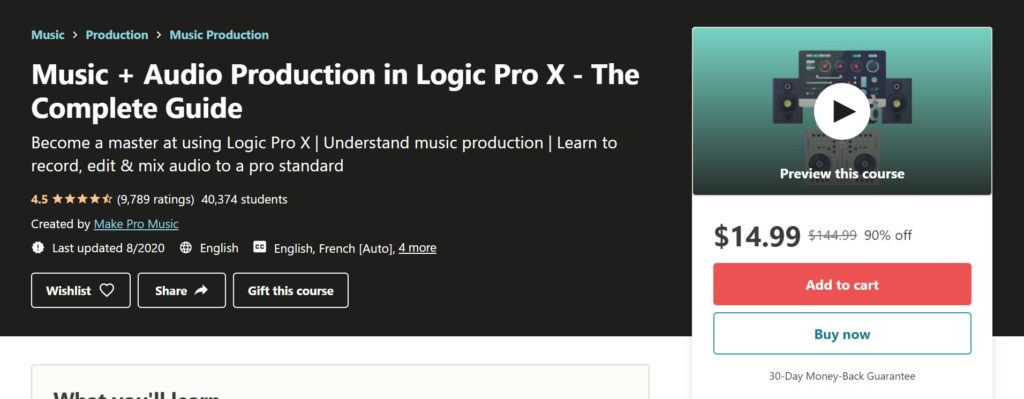The height and width of the screenshot is (399, 1024).
Task: Play the course preview video
Action: point(841,112)
